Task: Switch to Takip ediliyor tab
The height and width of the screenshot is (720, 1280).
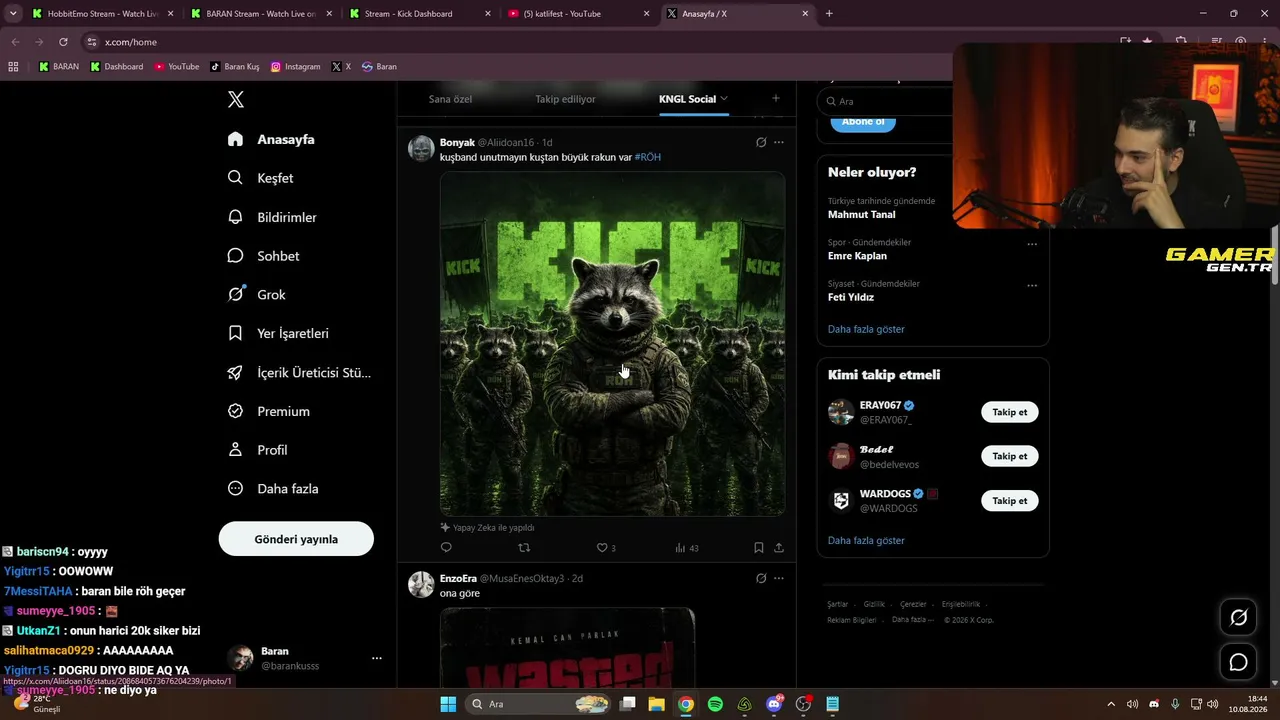Action: pos(565,99)
